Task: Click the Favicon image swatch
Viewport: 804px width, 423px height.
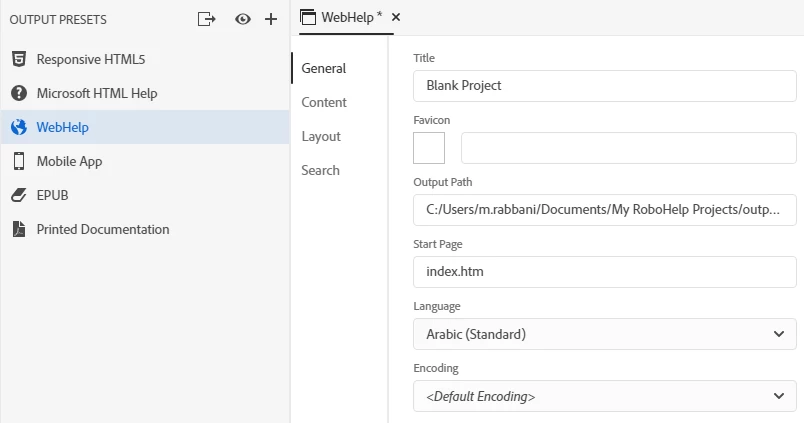Action: tap(429, 148)
